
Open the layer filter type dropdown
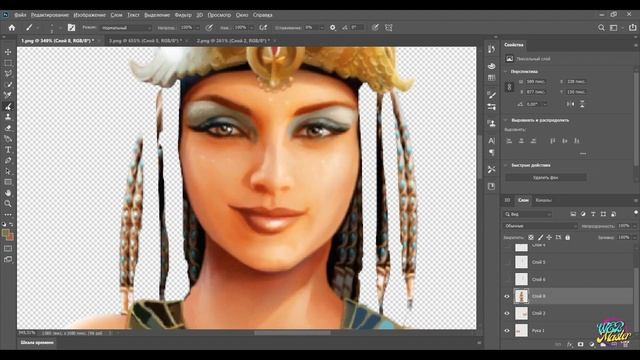528,214
